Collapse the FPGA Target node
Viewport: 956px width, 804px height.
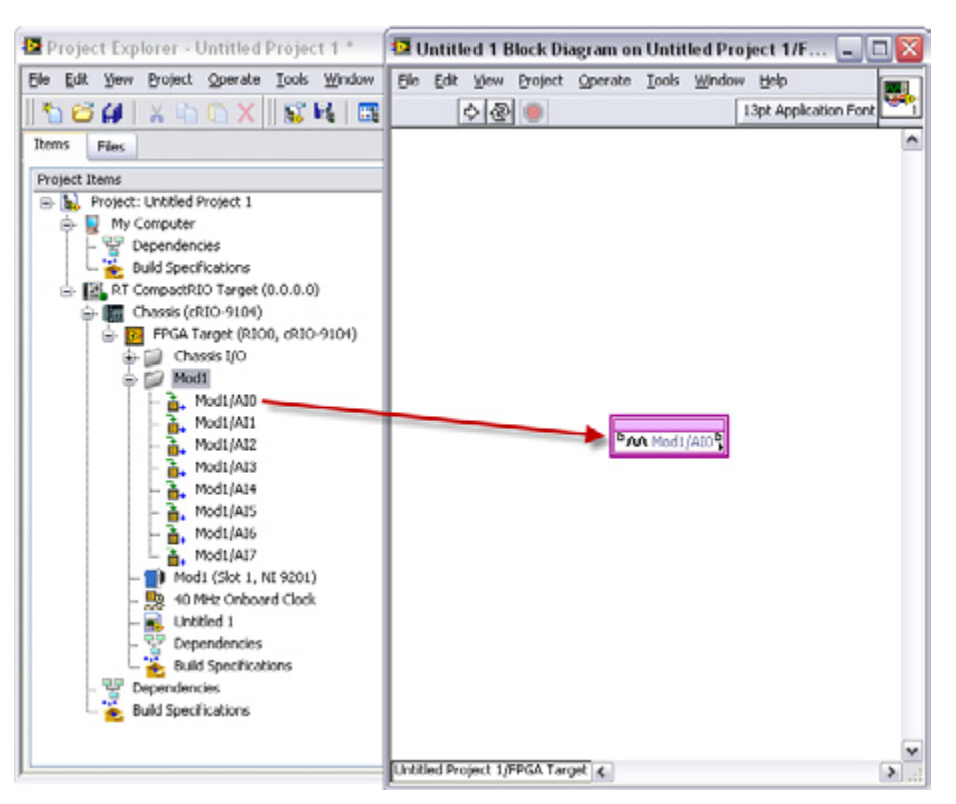point(109,335)
